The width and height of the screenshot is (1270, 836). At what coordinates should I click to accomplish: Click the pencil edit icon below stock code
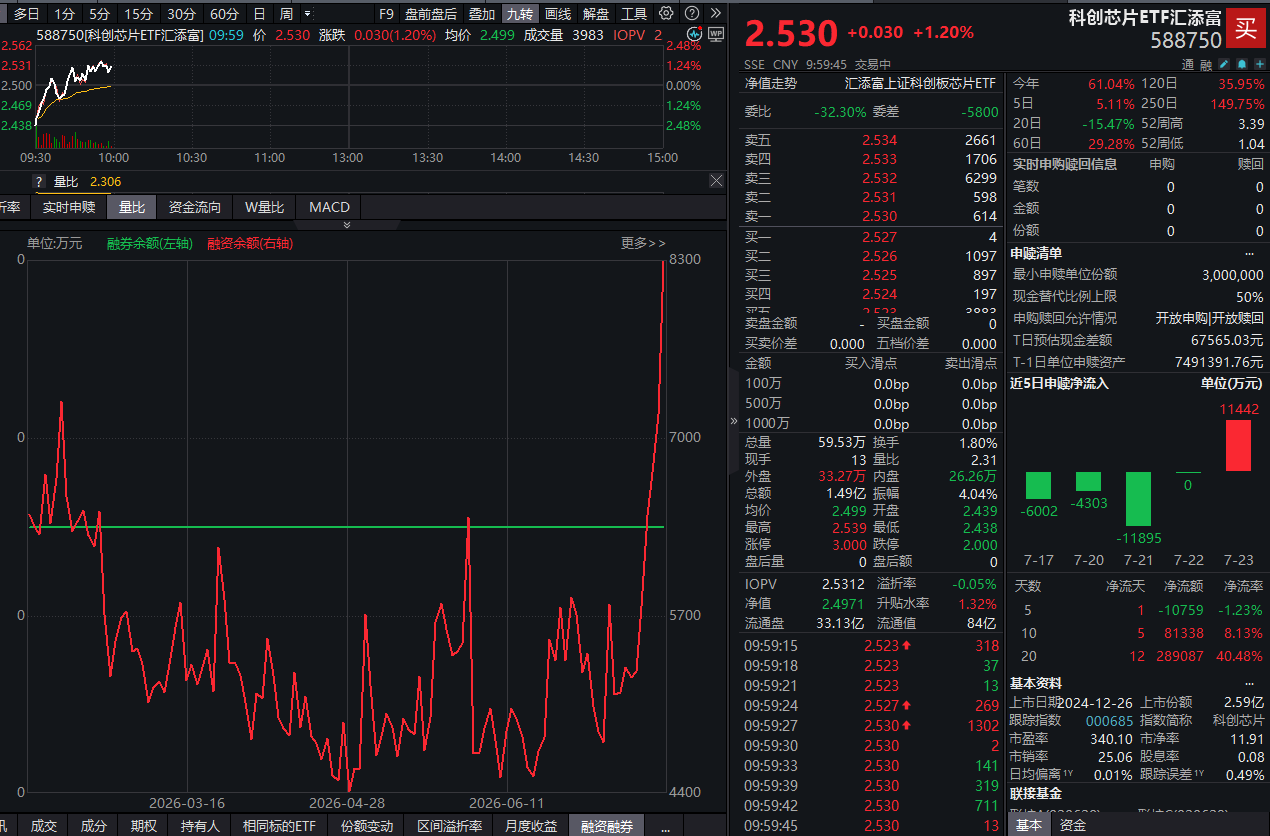(1224, 64)
